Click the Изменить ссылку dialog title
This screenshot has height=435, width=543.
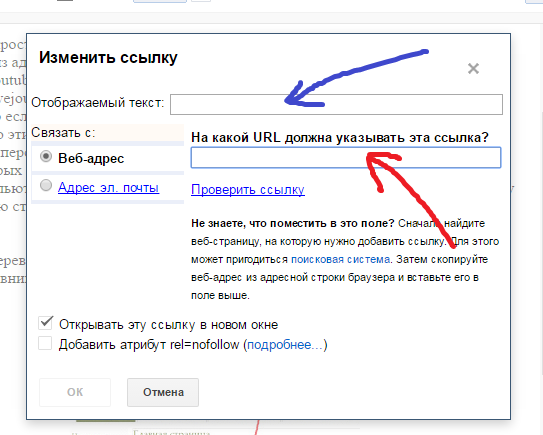coord(108,57)
